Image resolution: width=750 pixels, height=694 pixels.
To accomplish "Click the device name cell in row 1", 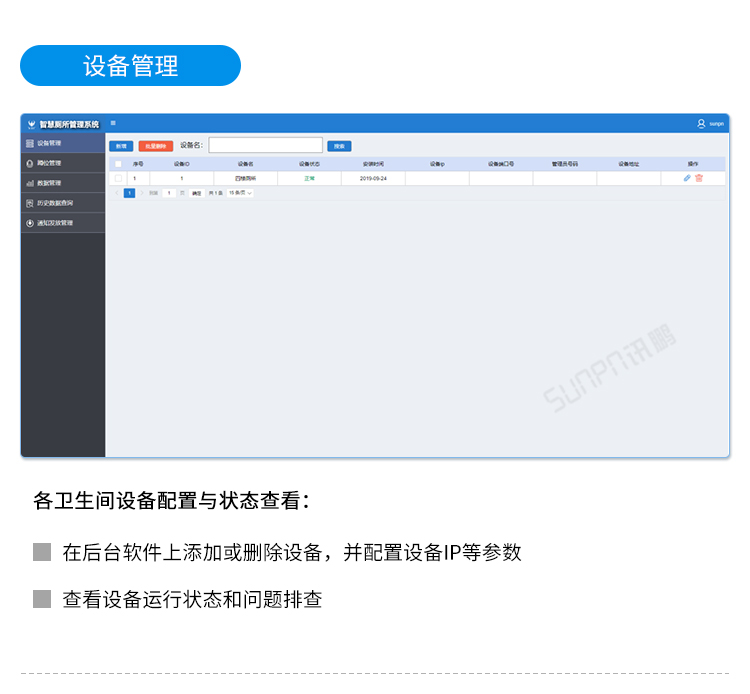I will coord(246,178).
